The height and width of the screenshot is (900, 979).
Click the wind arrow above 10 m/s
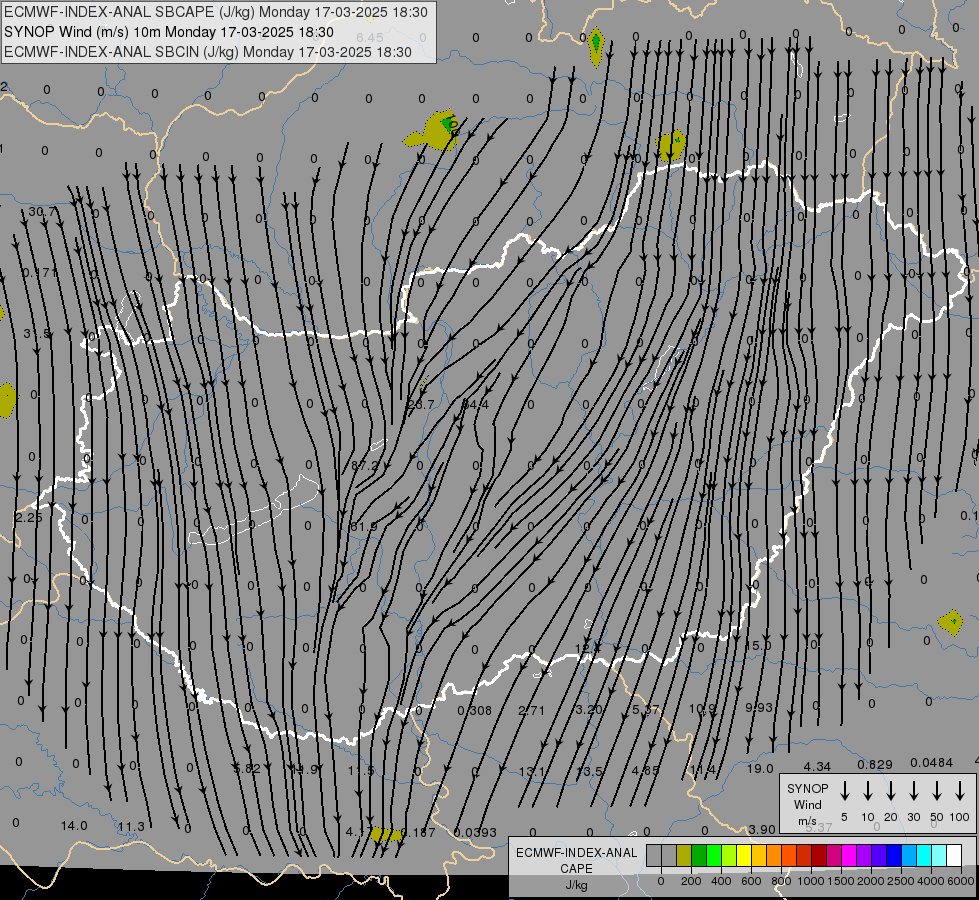(x=867, y=791)
